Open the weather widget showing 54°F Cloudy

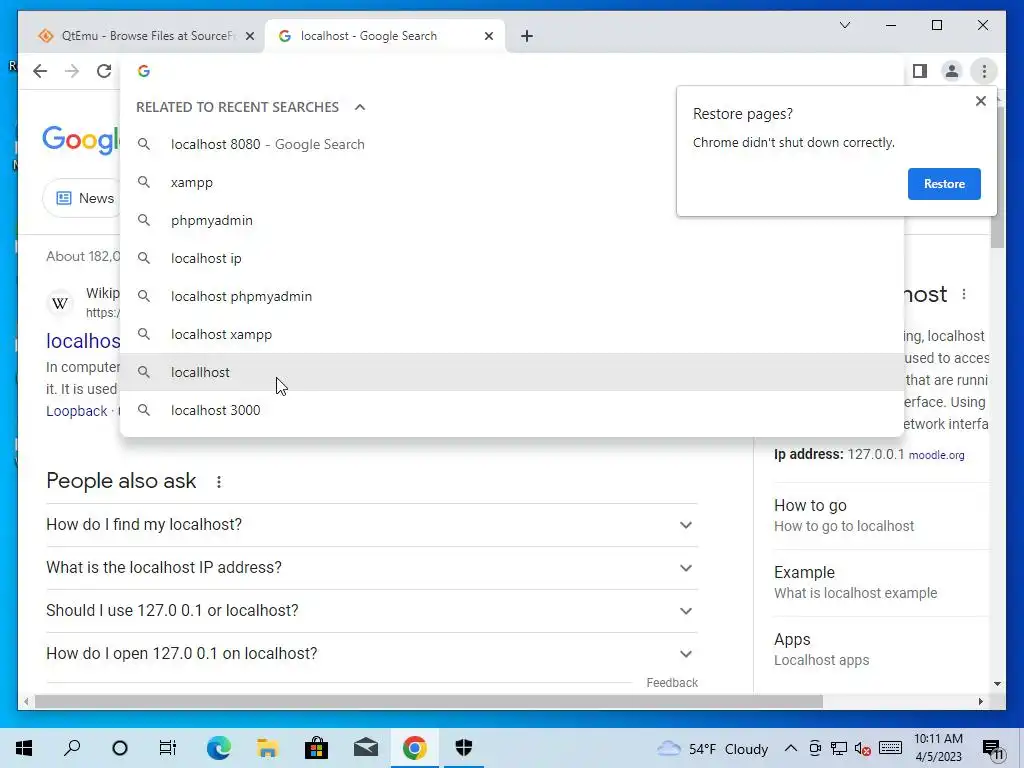pyautogui.click(x=712, y=748)
